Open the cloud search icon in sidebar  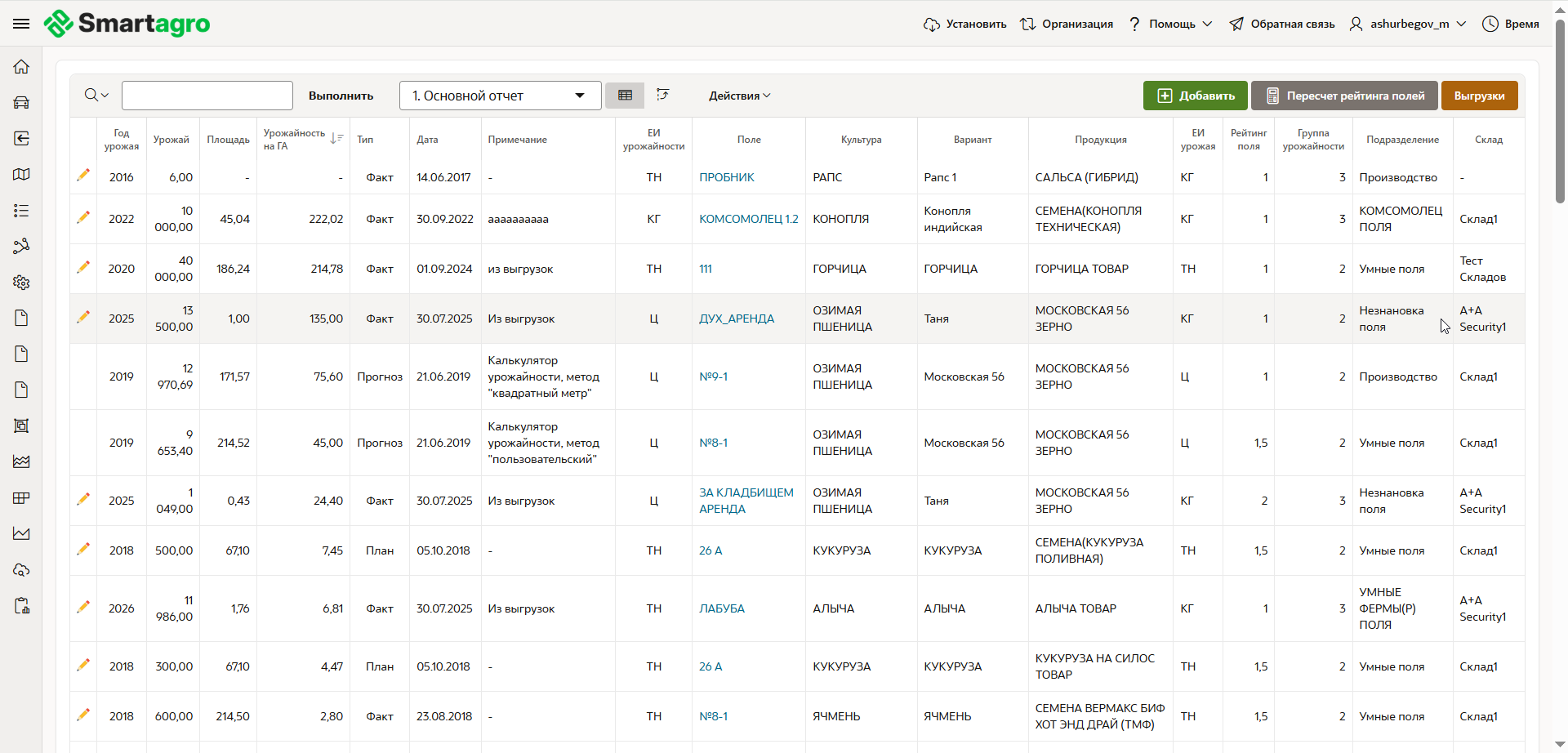point(21,569)
